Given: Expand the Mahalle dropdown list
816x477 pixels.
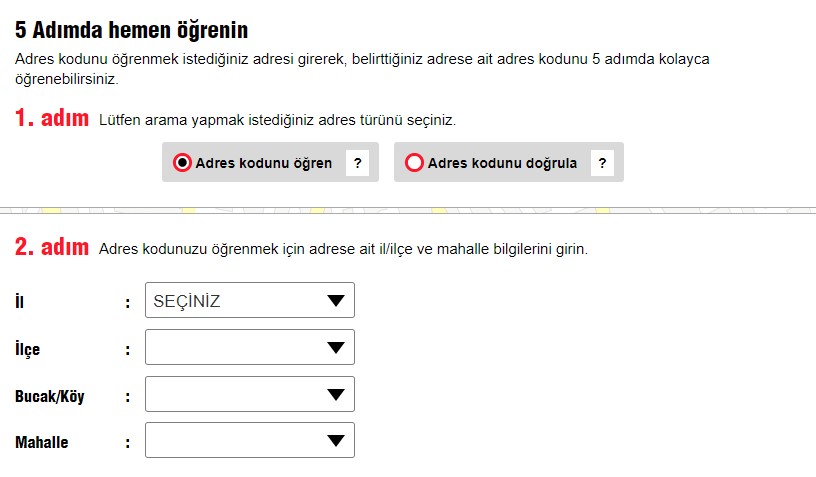Looking at the screenshot, I should tap(249, 441).
